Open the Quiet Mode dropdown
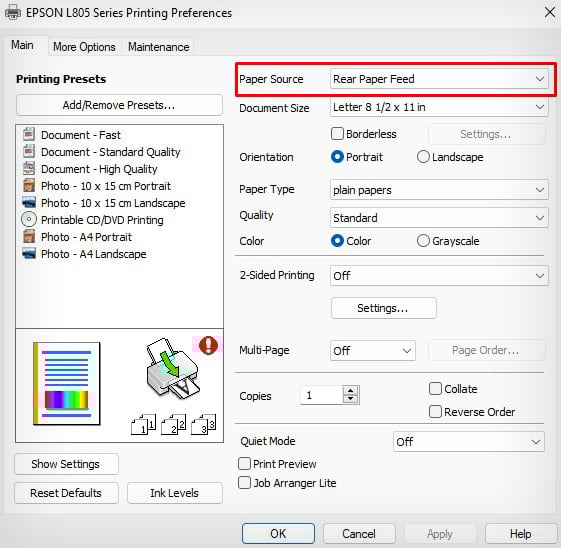This screenshot has width=561, height=548. (x=469, y=441)
